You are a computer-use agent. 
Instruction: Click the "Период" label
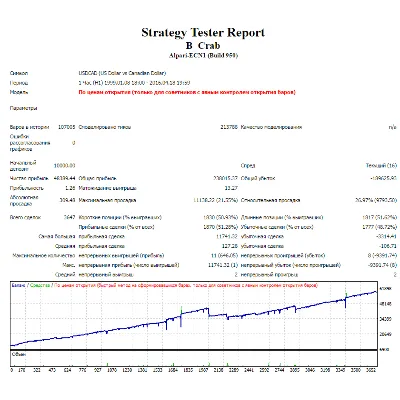[19, 83]
